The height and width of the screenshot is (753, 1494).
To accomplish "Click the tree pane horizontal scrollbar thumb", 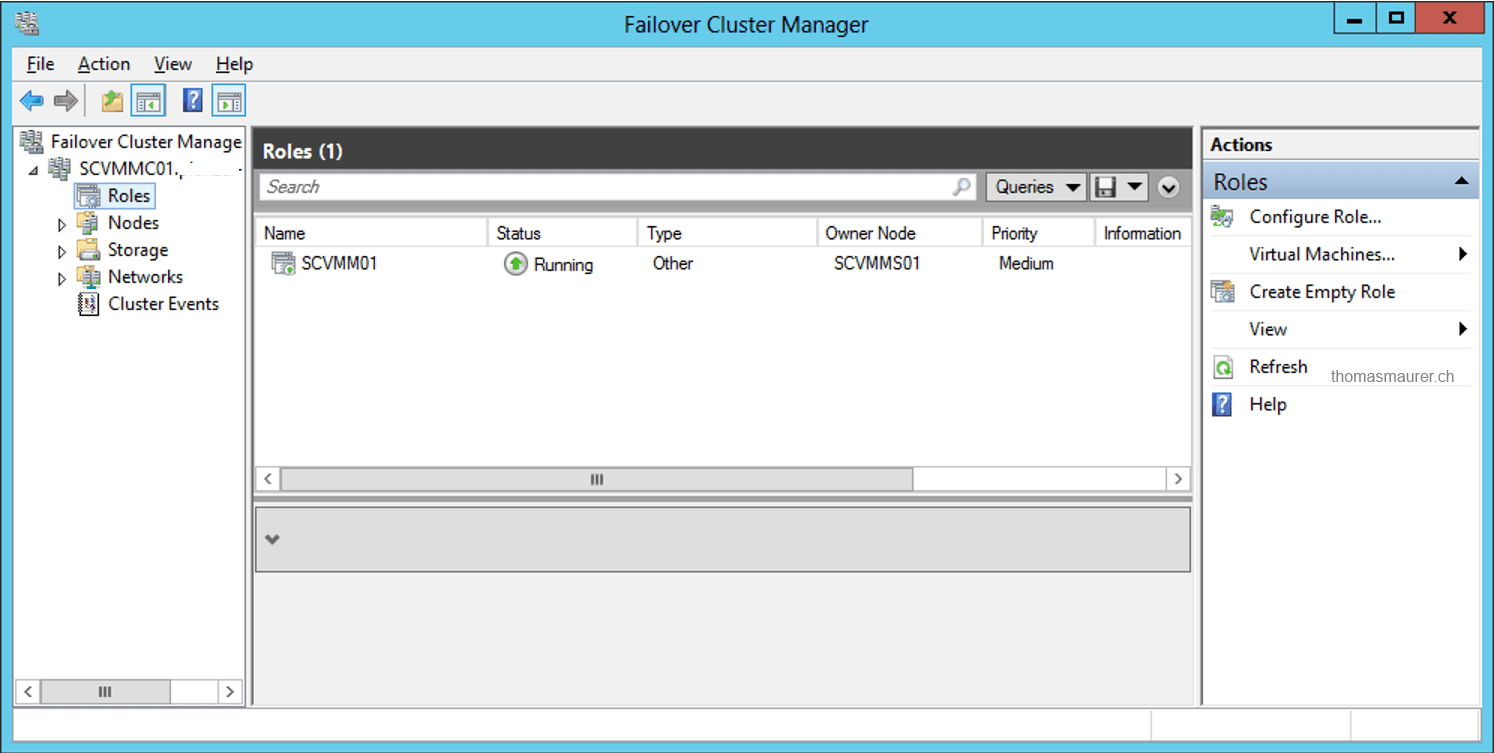I will point(105,692).
